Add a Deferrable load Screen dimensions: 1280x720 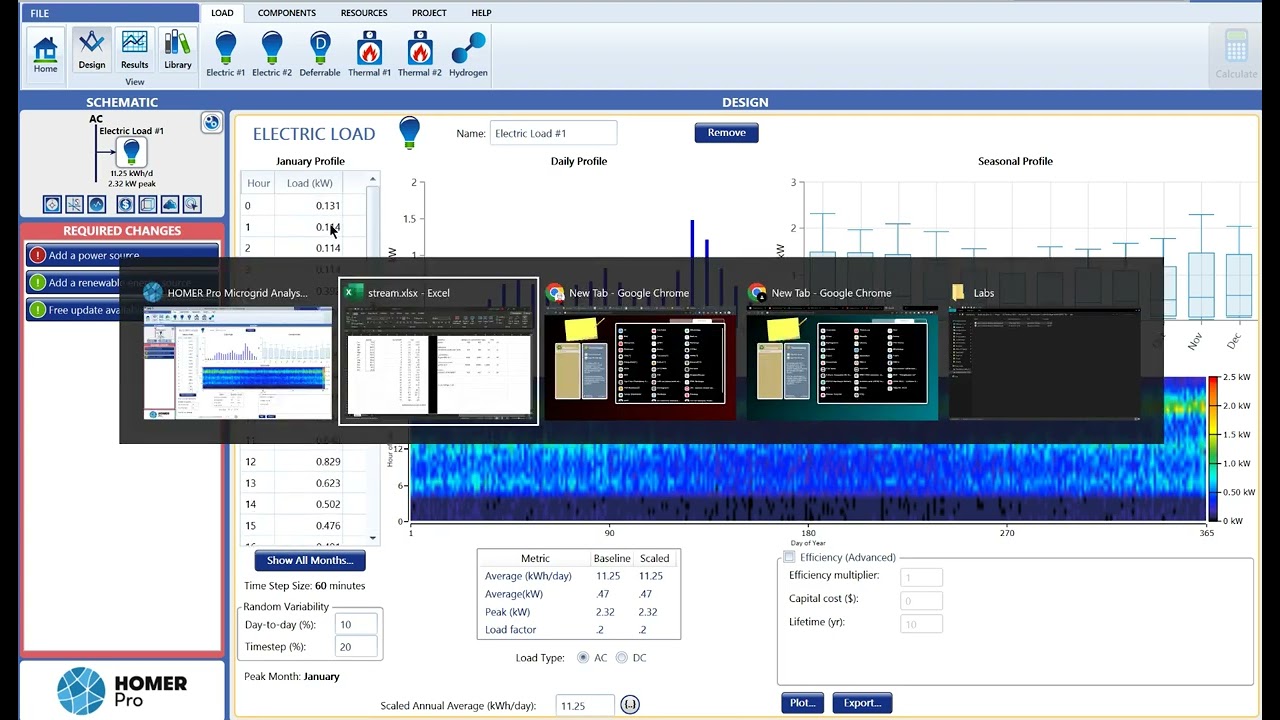pos(320,54)
